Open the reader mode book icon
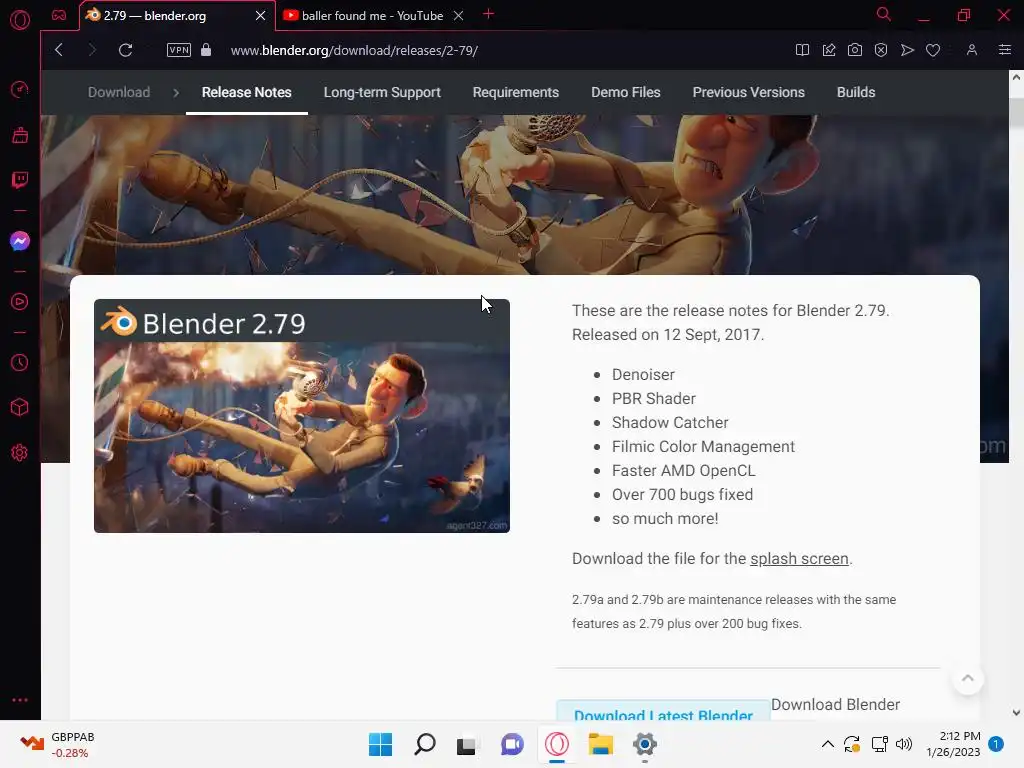Viewport: 1024px width, 768px height. click(803, 50)
